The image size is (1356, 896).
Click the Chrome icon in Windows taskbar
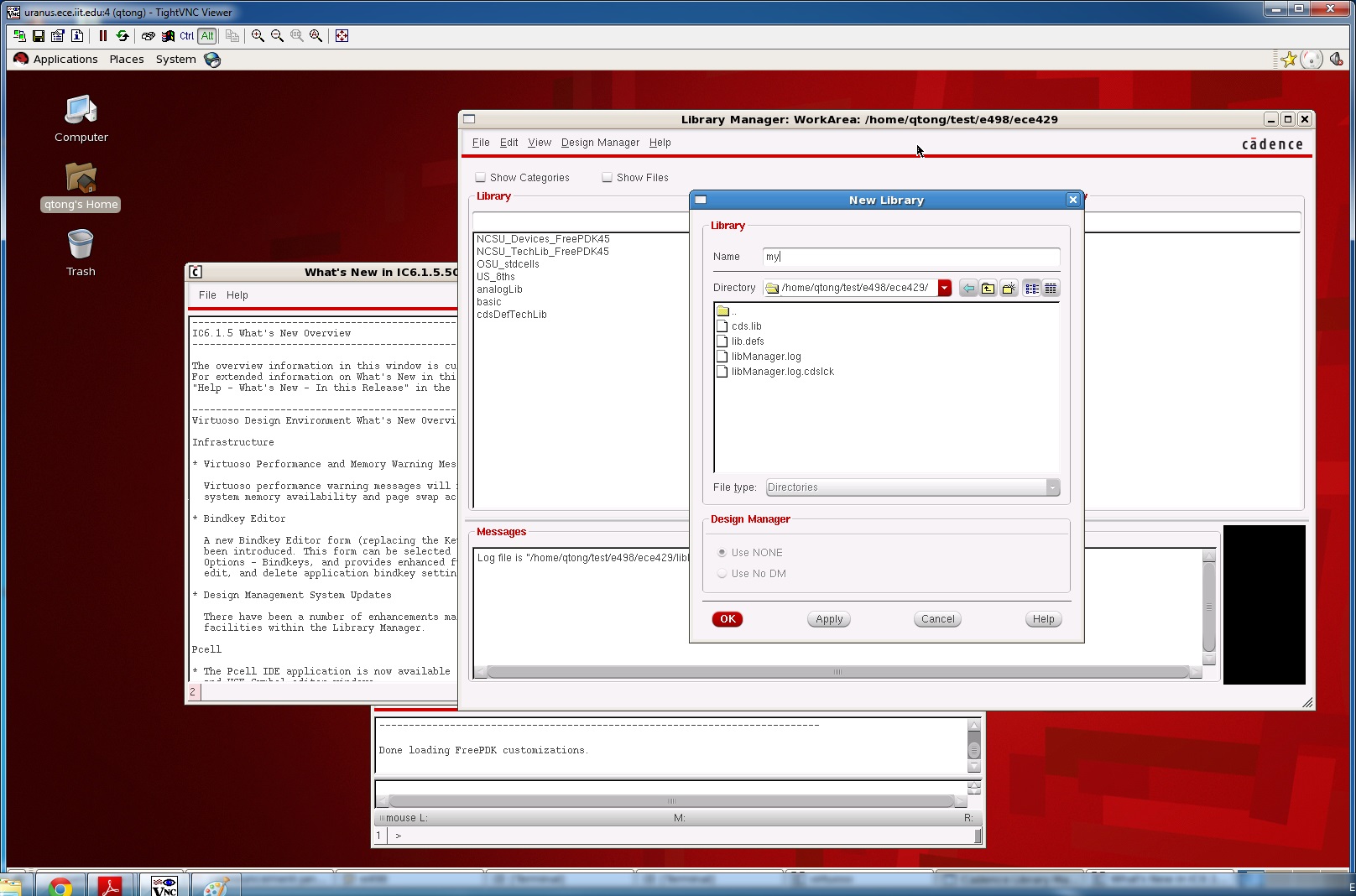pos(60,886)
